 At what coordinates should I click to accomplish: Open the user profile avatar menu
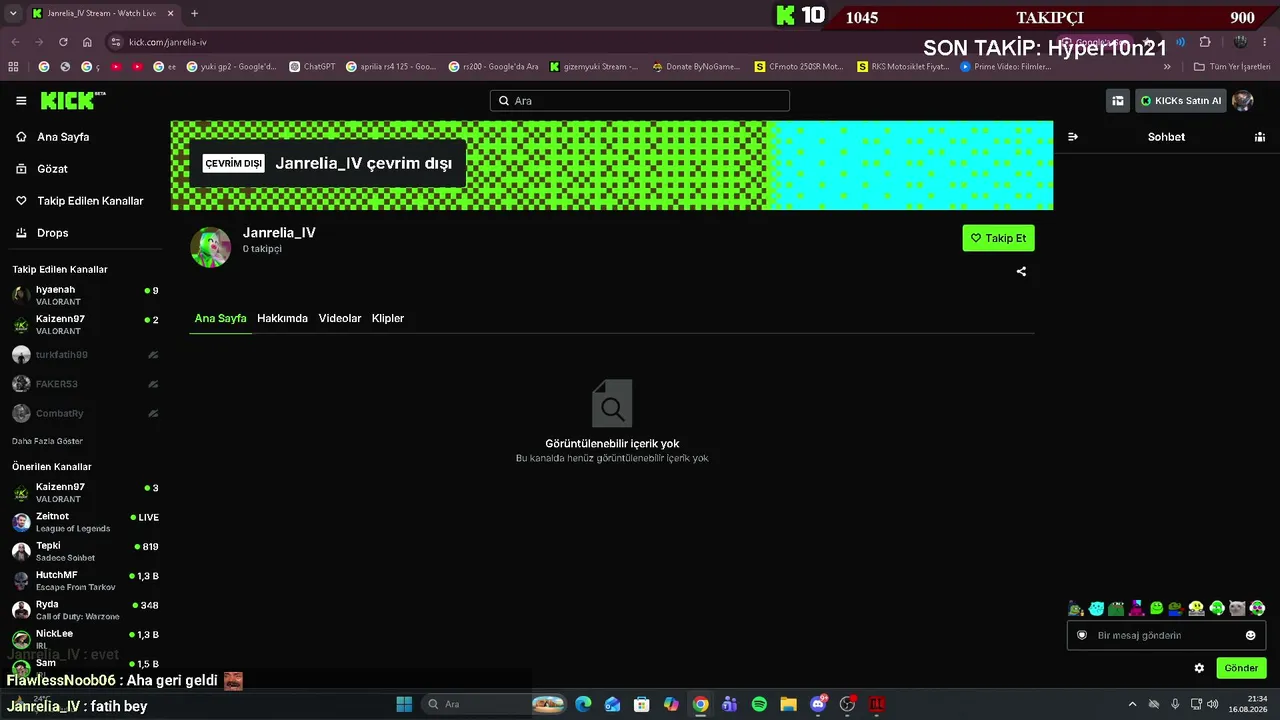point(1242,100)
